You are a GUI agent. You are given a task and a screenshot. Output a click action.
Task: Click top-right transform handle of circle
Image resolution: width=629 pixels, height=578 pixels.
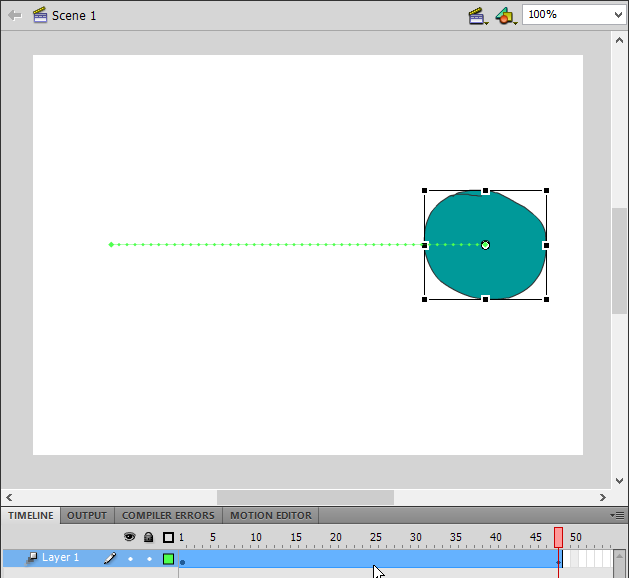[x=546, y=191]
